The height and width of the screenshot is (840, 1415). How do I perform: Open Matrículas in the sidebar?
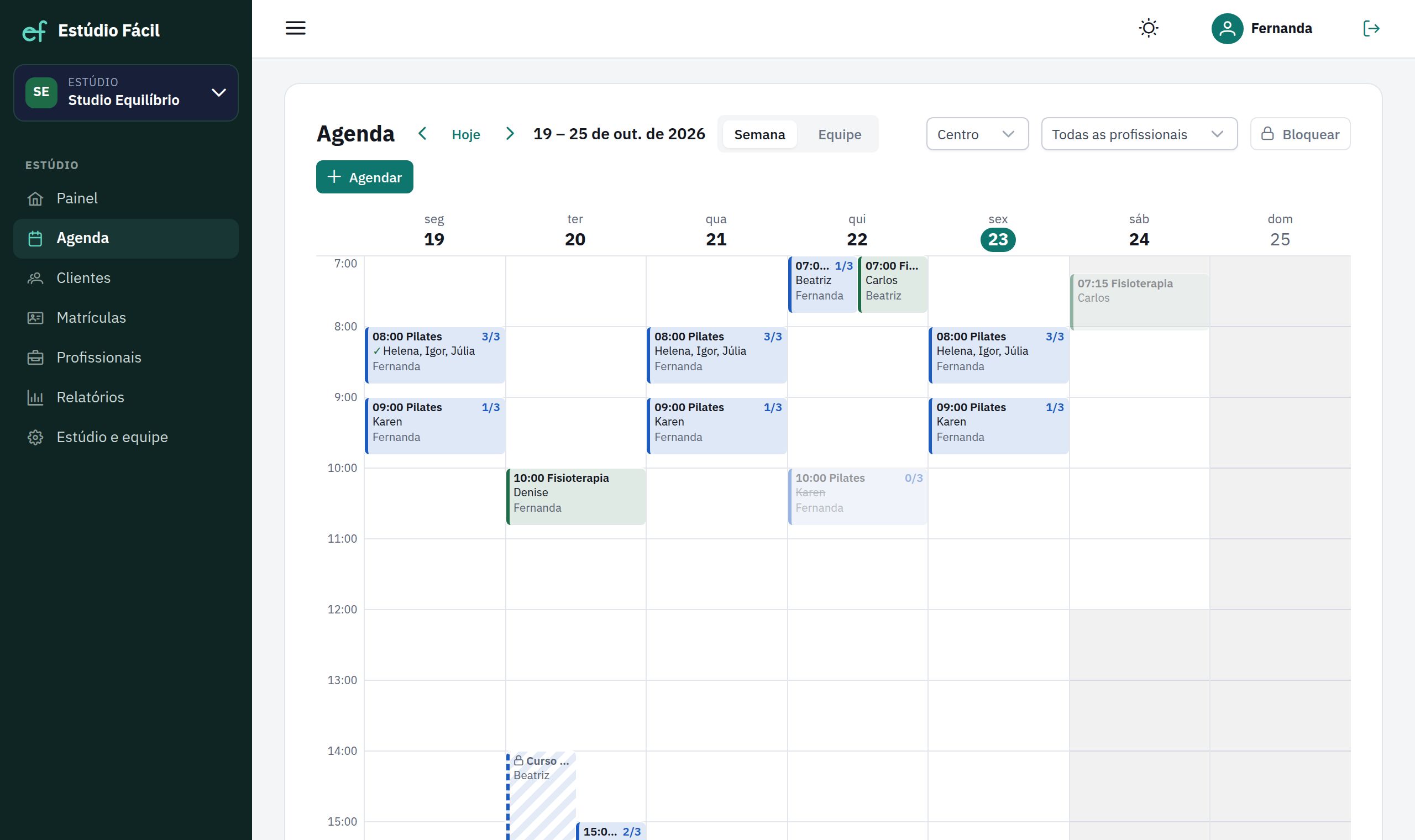[x=125, y=318]
